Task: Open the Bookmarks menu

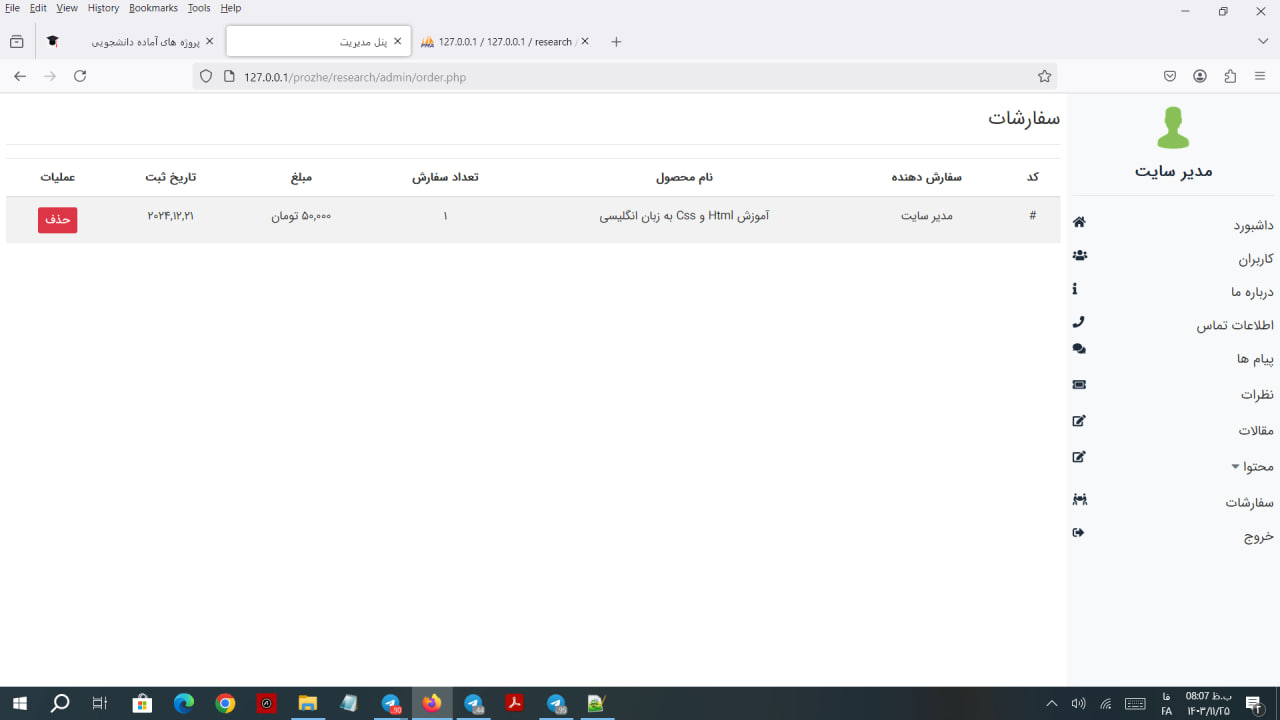Action: [x=153, y=8]
